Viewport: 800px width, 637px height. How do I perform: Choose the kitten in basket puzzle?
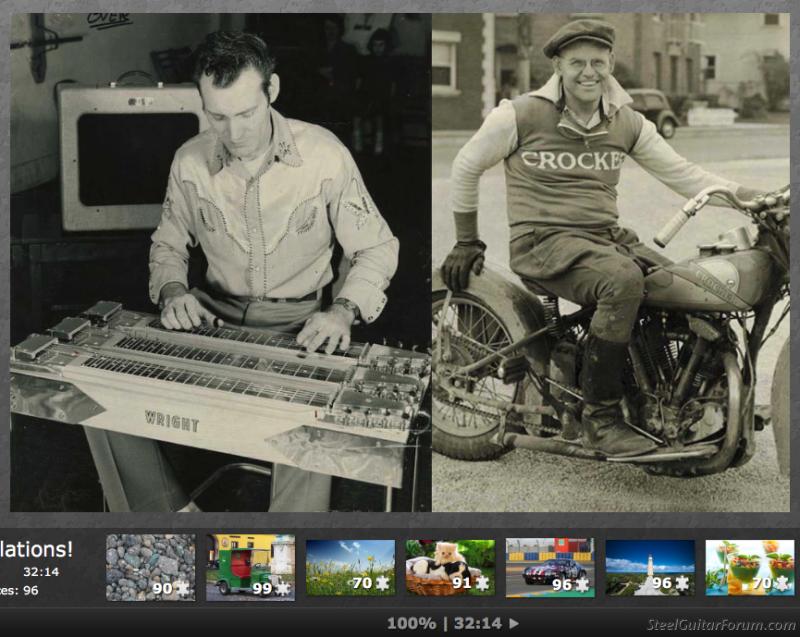(x=450, y=566)
